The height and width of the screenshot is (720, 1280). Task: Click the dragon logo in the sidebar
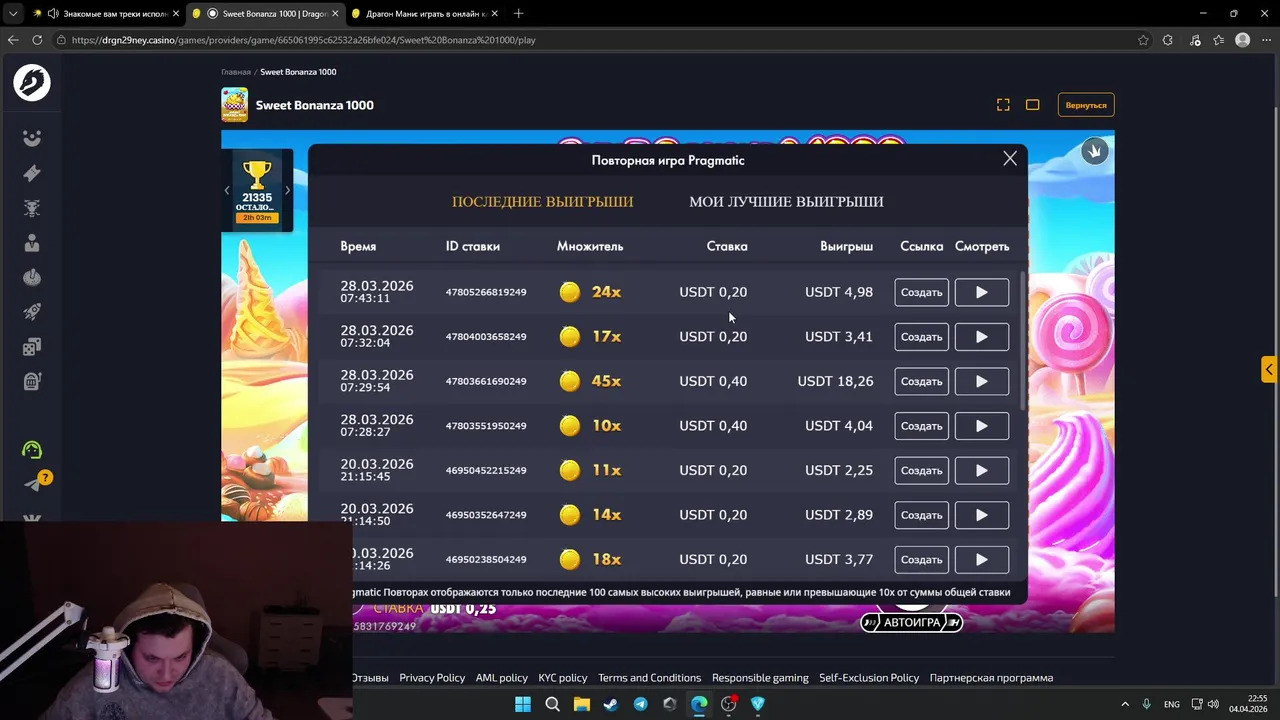[x=32, y=83]
